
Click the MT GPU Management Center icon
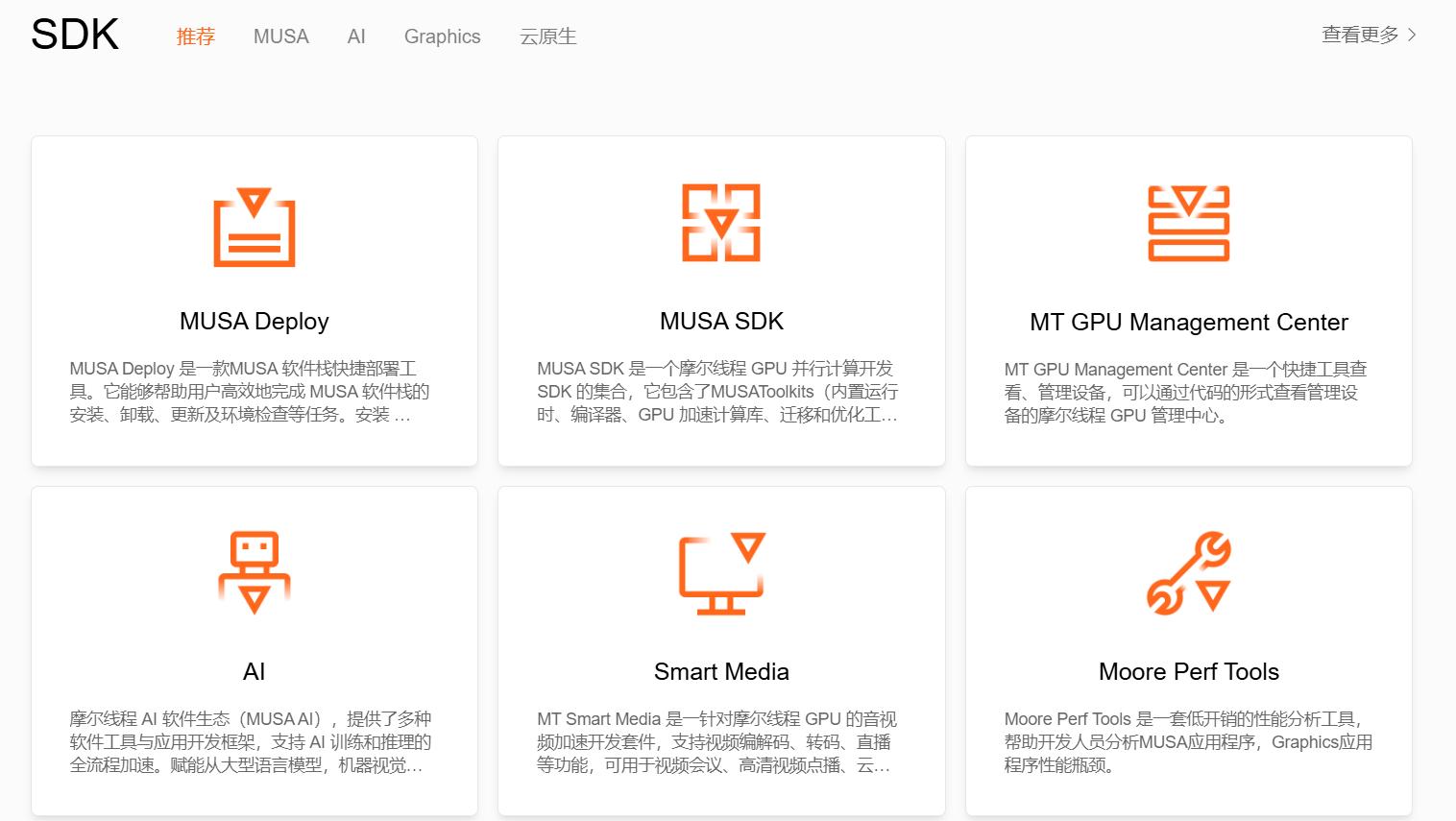point(1188,224)
